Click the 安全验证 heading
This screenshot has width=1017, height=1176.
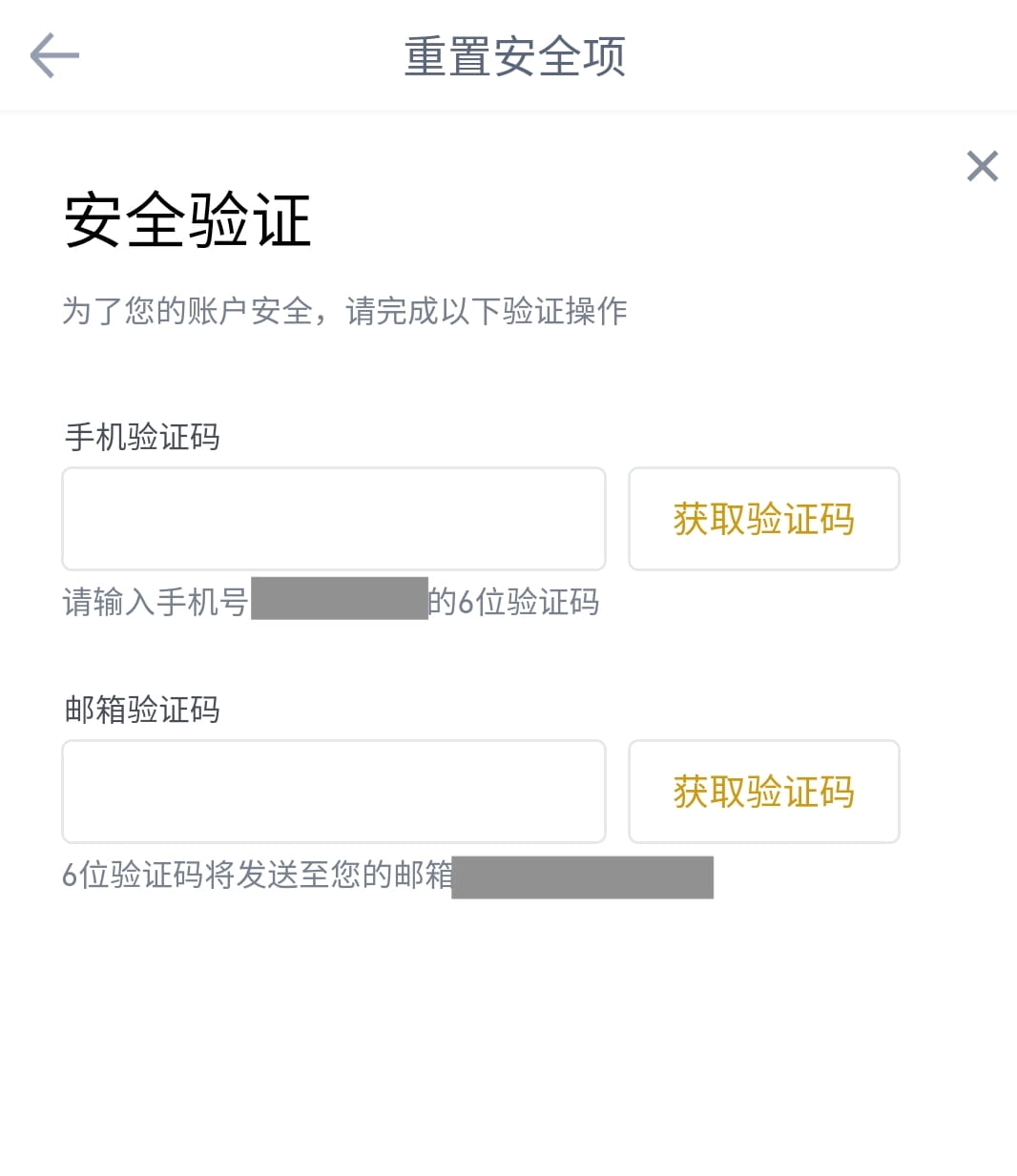(x=188, y=220)
